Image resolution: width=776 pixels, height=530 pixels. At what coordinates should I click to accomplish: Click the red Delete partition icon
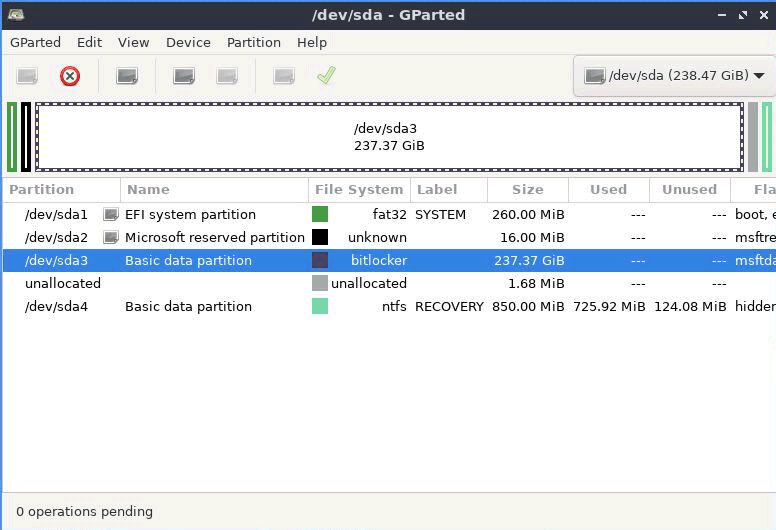[70, 76]
